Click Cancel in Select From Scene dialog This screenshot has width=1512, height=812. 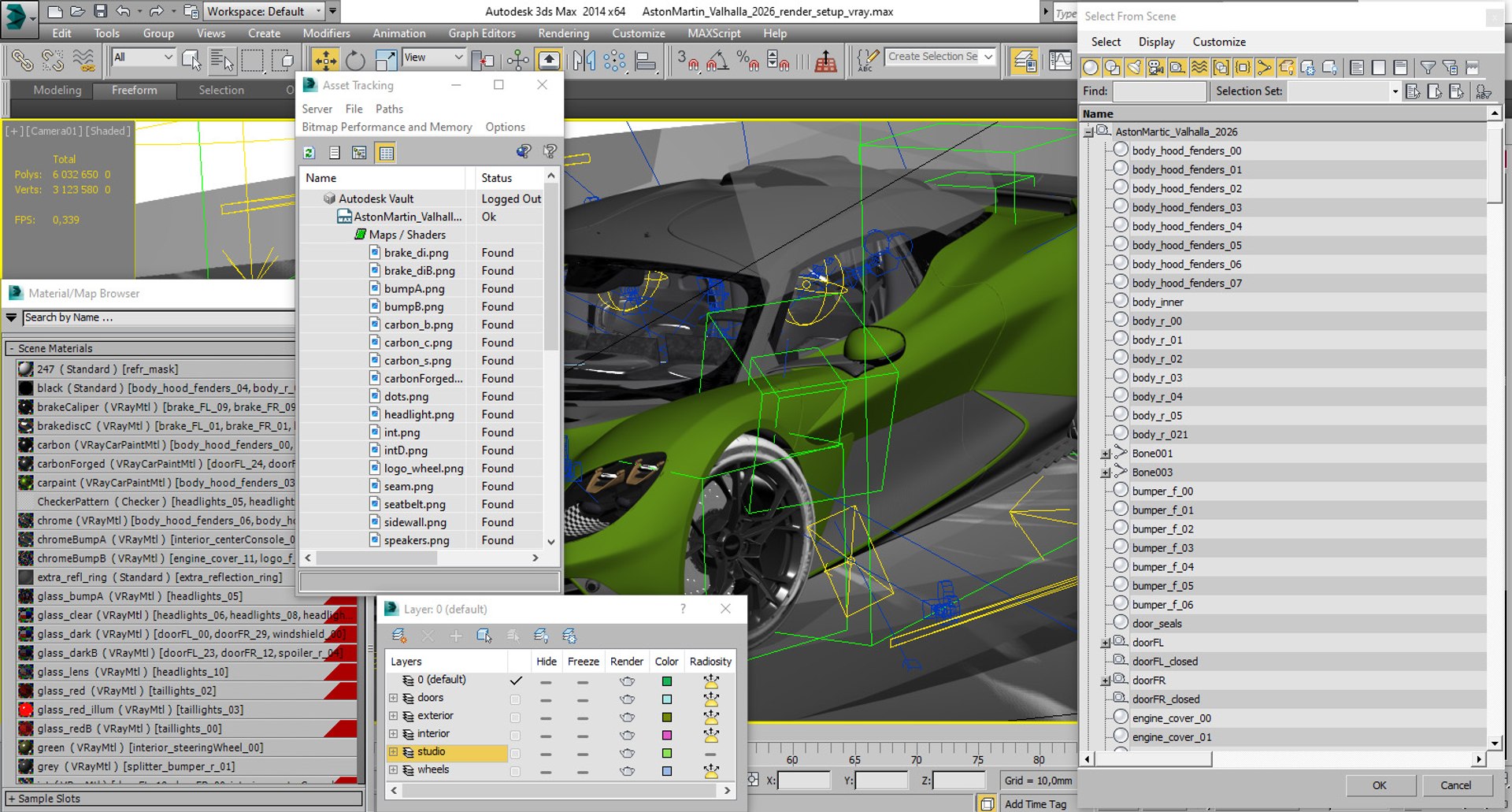(1455, 785)
